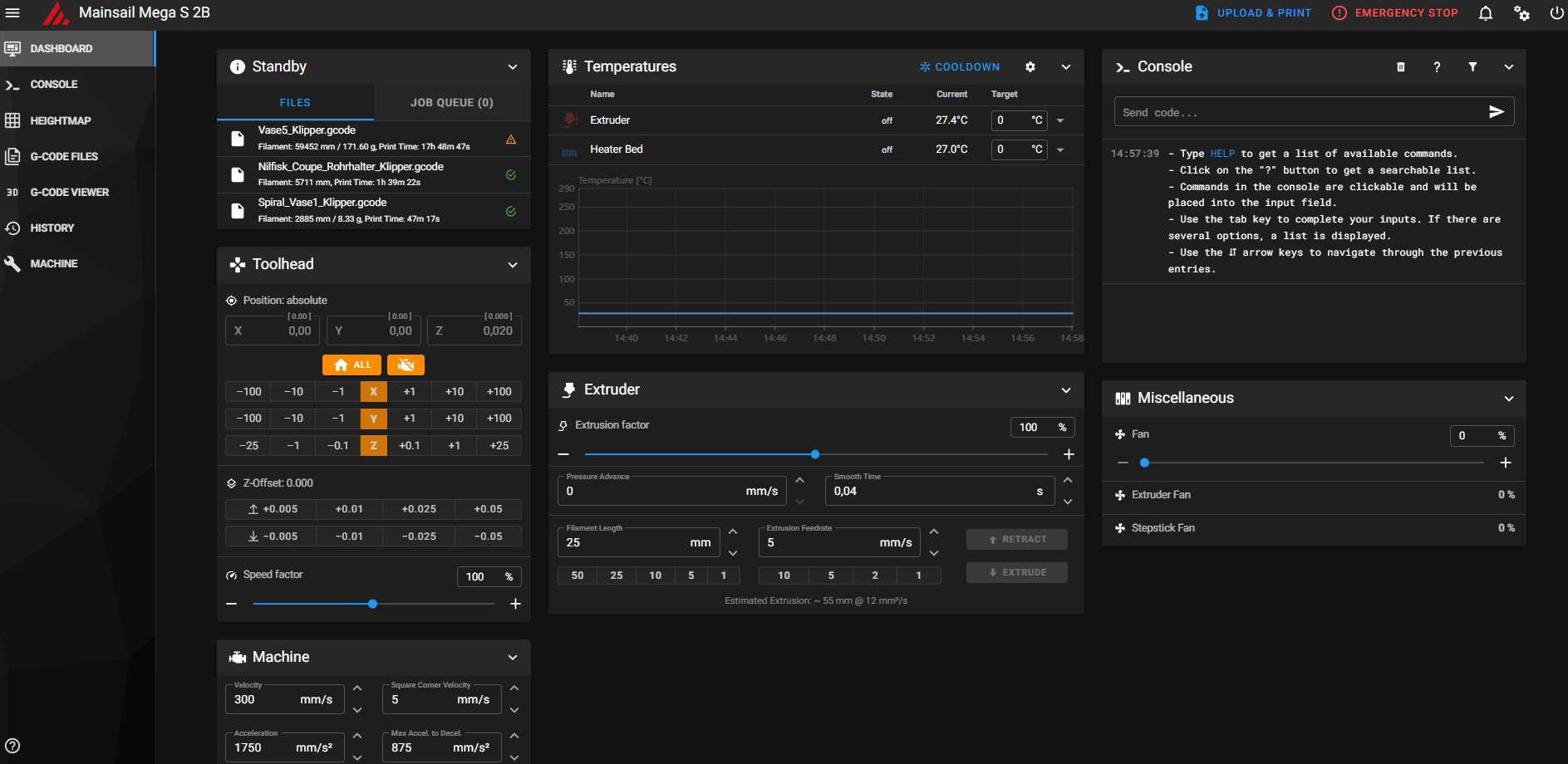Image resolution: width=1568 pixels, height=764 pixels.
Task: Collapse the Toolhead panel
Action: click(x=513, y=265)
